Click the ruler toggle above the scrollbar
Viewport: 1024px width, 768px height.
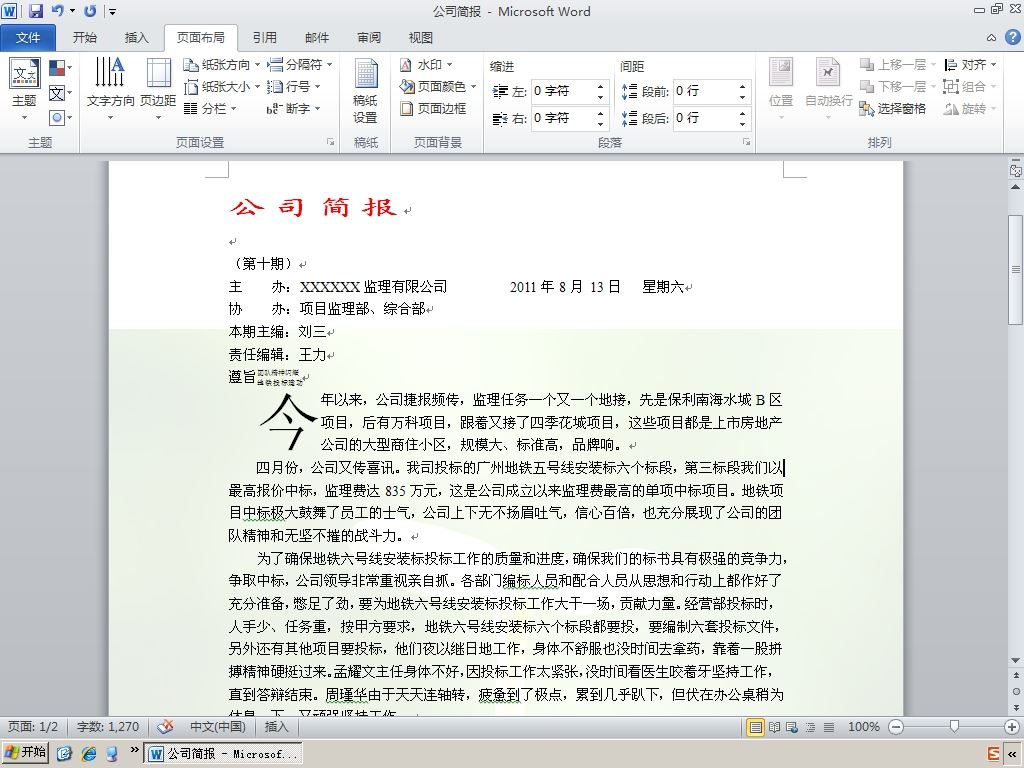[1016, 171]
